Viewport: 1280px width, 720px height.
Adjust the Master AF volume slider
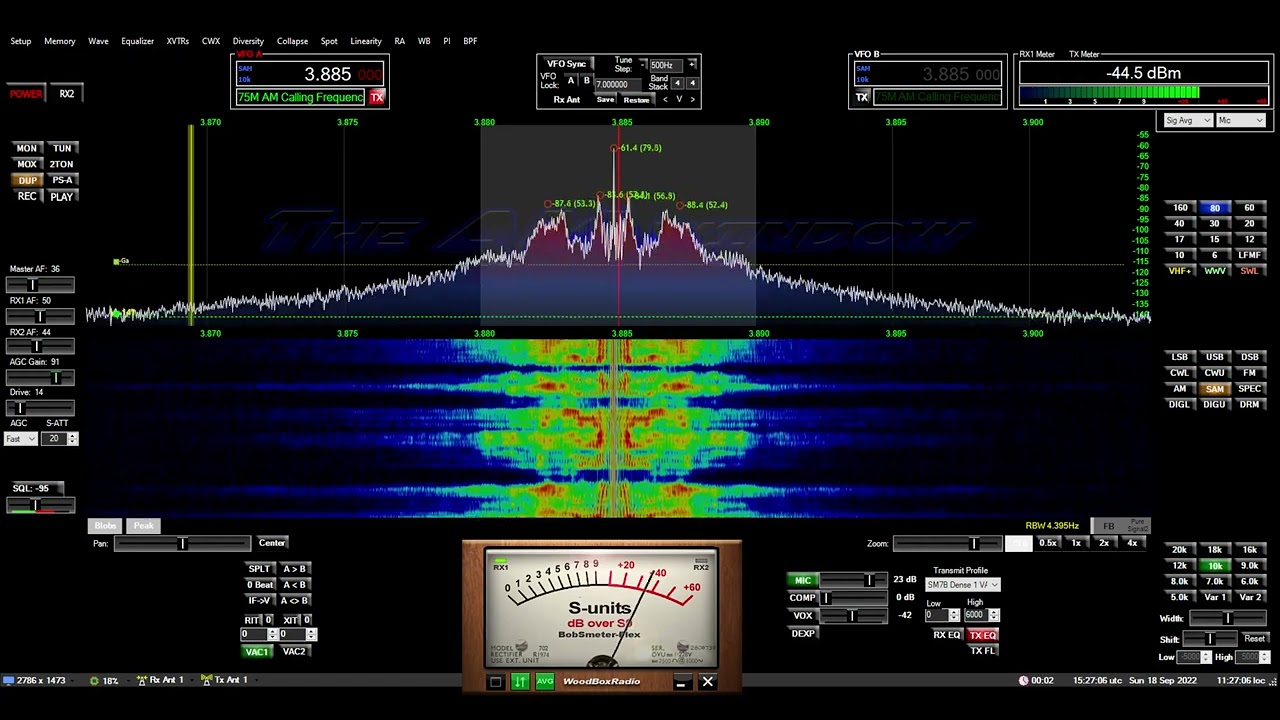pyautogui.click(x=40, y=285)
